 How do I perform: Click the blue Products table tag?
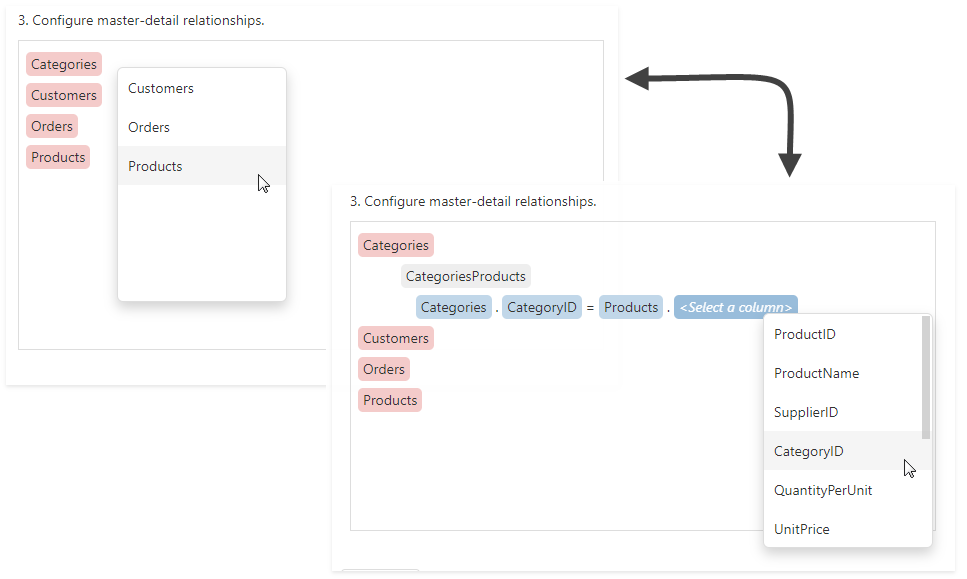(631, 307)
